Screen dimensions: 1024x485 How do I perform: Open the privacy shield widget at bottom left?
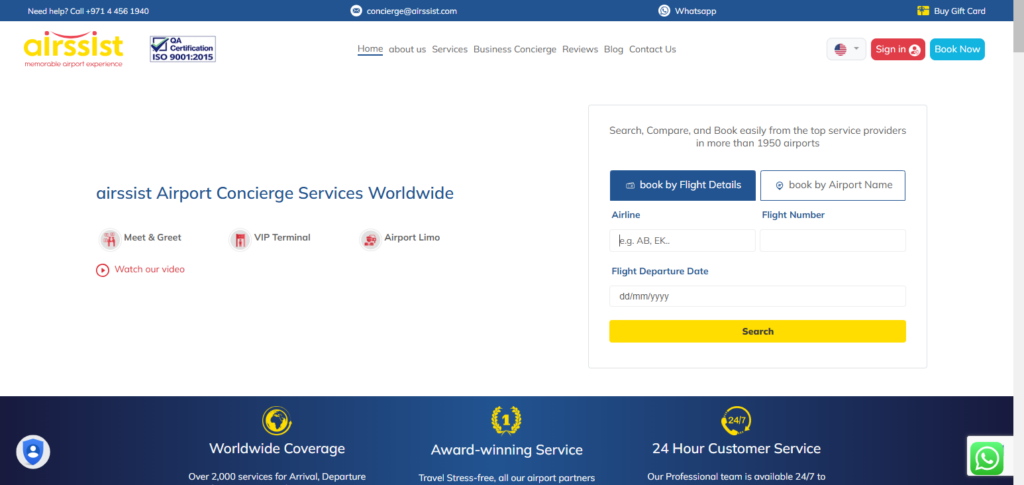33,452
